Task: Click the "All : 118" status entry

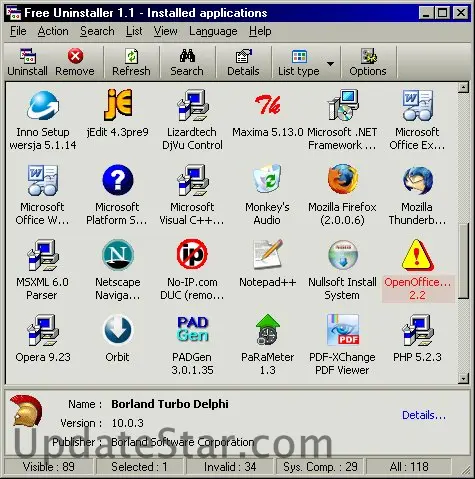Action: (x=409, y=467)
